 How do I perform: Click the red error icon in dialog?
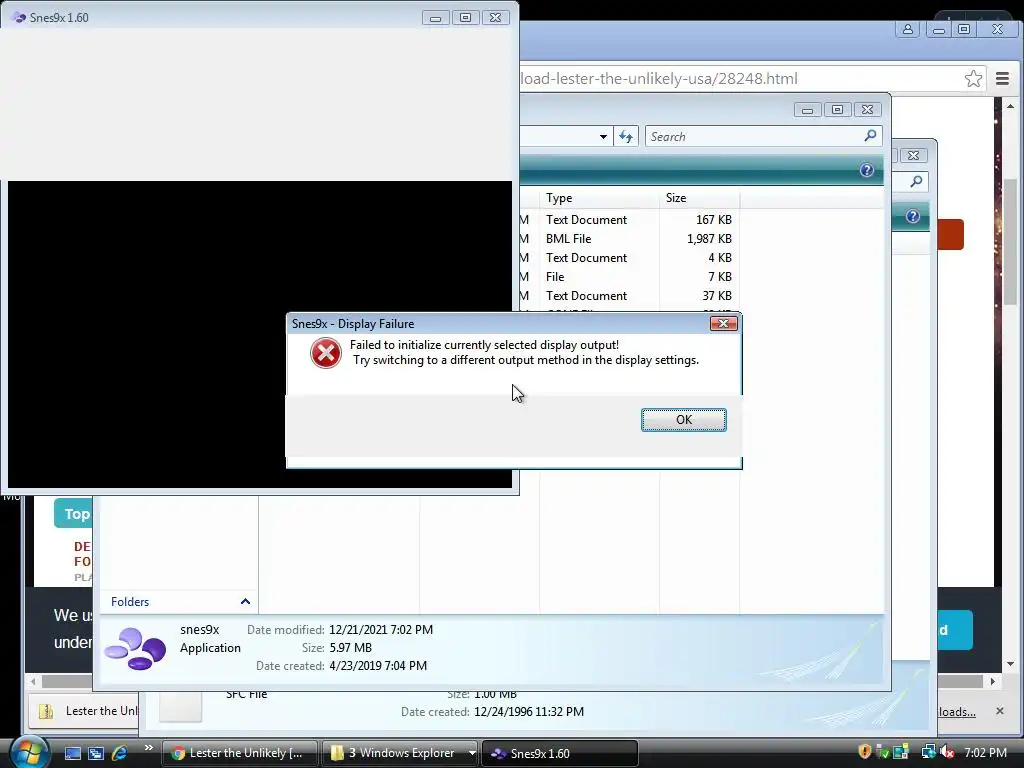tap(325, 353)
